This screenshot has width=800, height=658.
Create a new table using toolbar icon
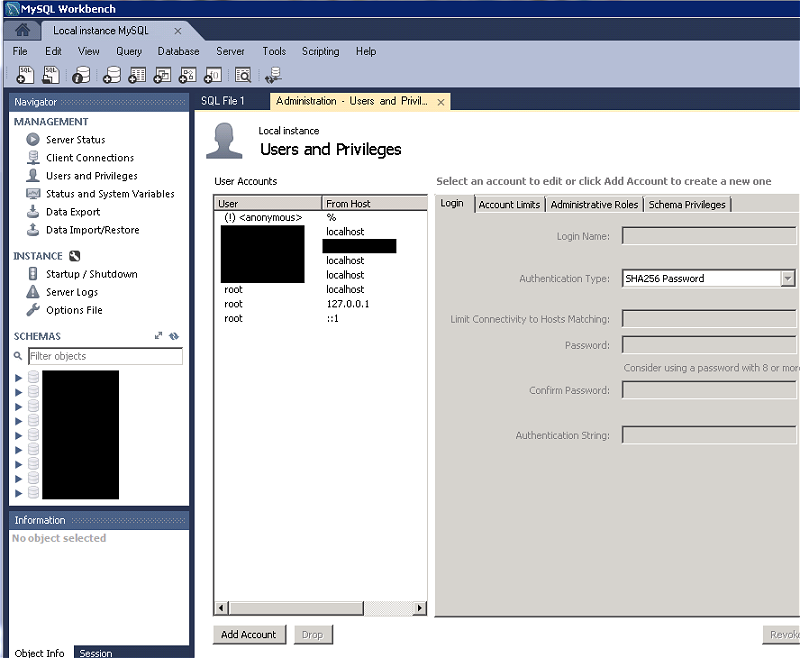coord(137,75)
